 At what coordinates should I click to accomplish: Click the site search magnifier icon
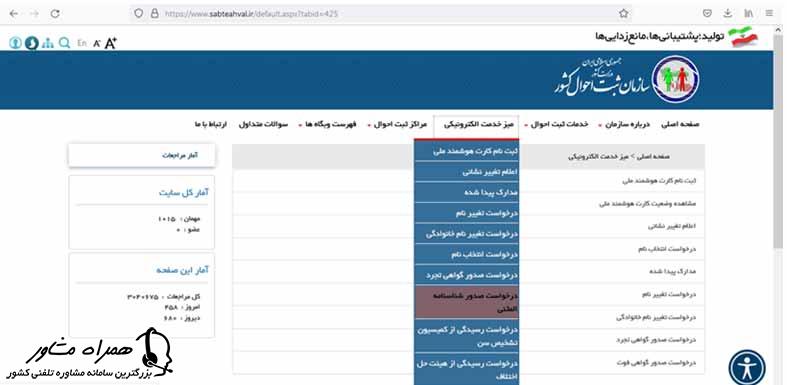[x=64, y=43]
